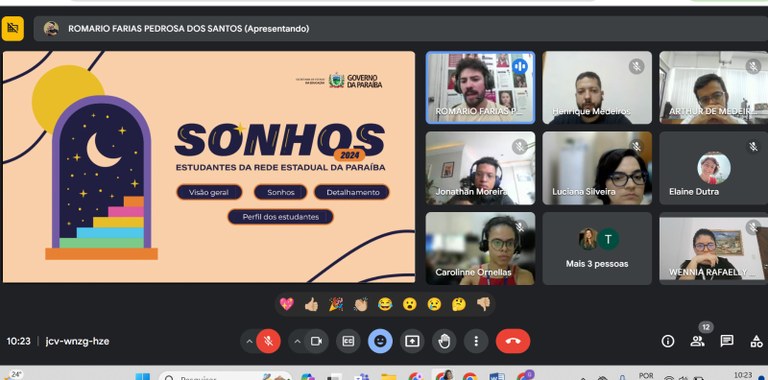
Task: Toggle the emoji reactions smiley button
Action: point(380,341)
